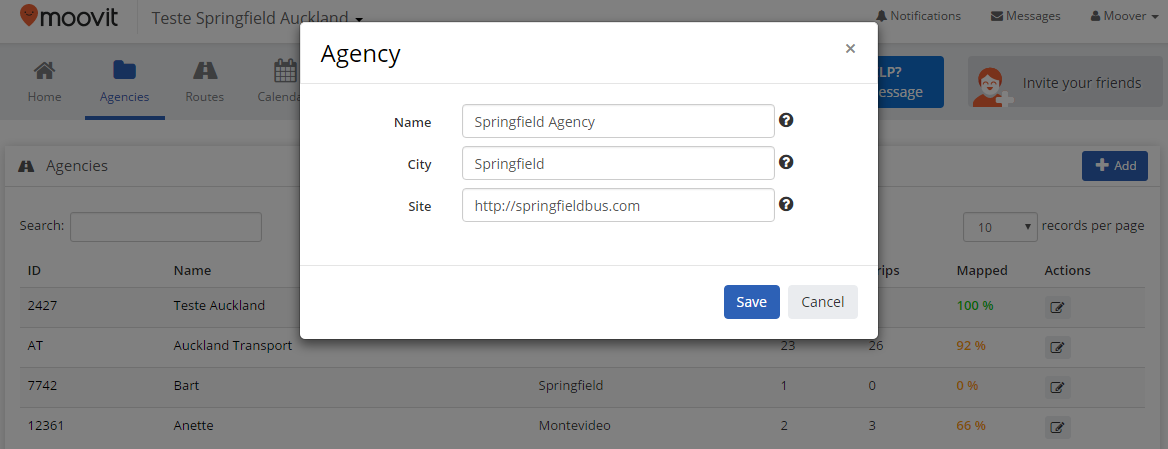Image resolution: width=1168 pixels, height=449 pixels.
Task: Open the Teste Springfield Auckland dropdown
Action: coord(257,18)
